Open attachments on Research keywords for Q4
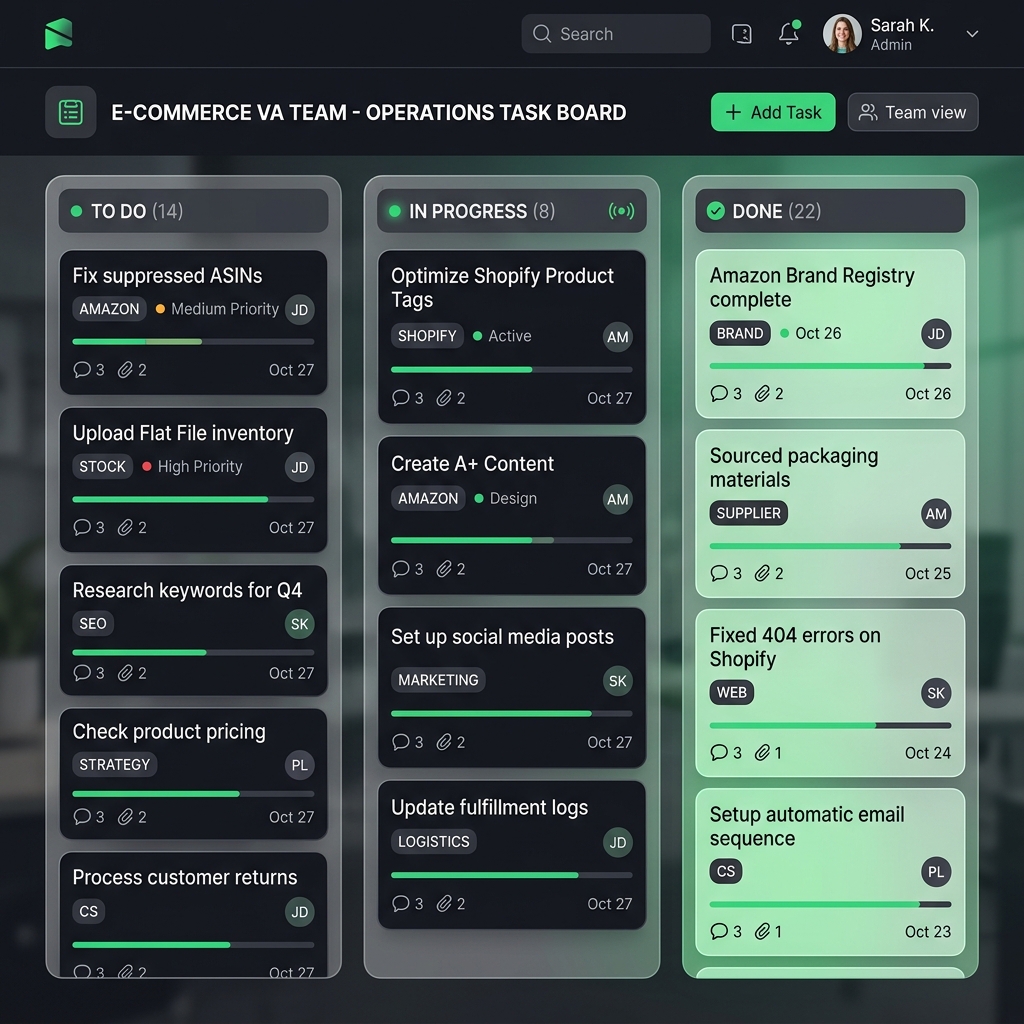The width and height of the screenshot is (1024, 1024). tap(132, 673)
